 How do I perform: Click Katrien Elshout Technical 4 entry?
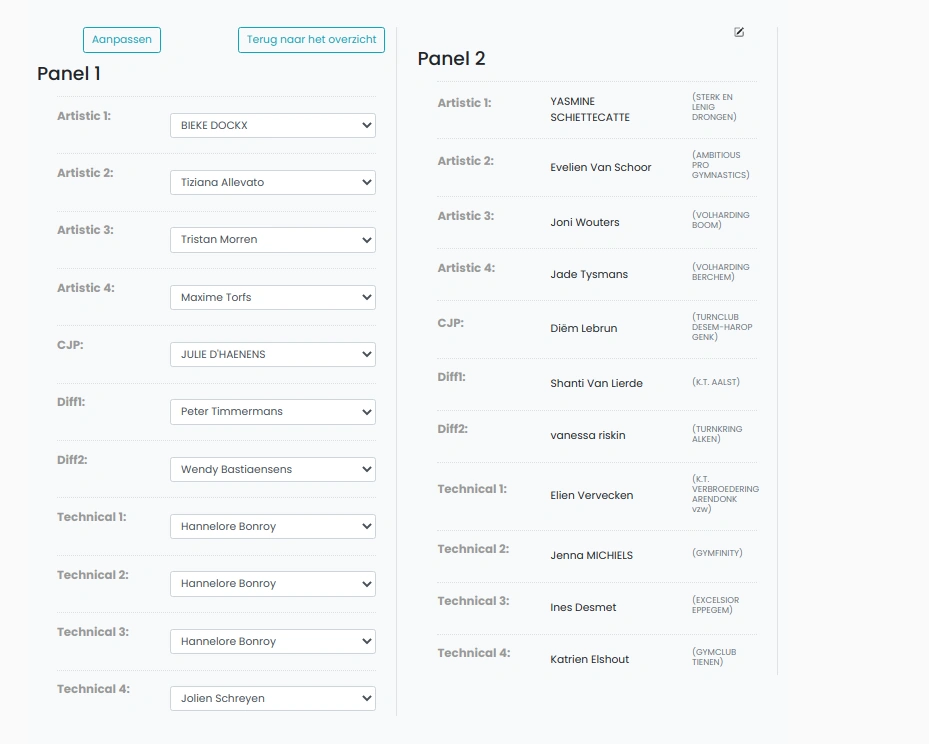click(x=590, y=659)
